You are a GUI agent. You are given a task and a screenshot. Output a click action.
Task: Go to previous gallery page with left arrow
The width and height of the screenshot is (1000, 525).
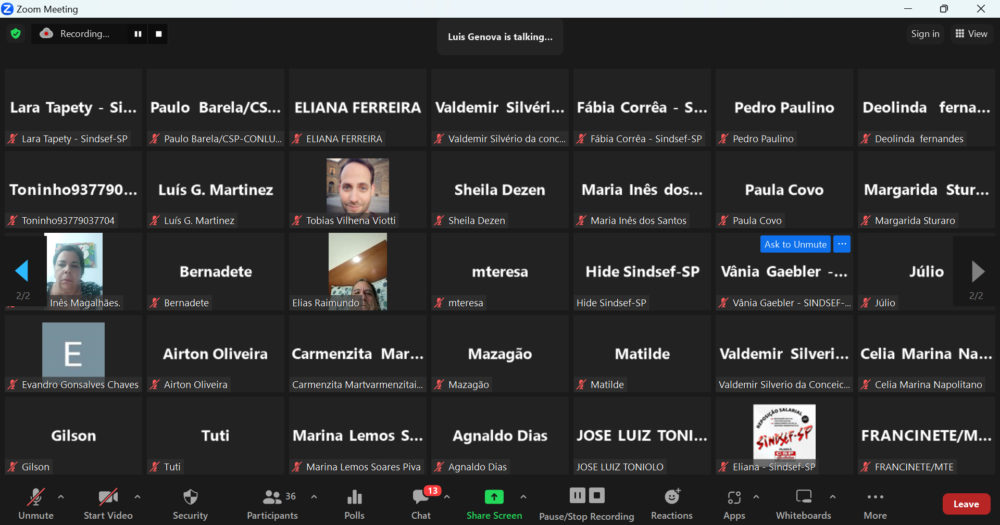click(x=22, y=271)
